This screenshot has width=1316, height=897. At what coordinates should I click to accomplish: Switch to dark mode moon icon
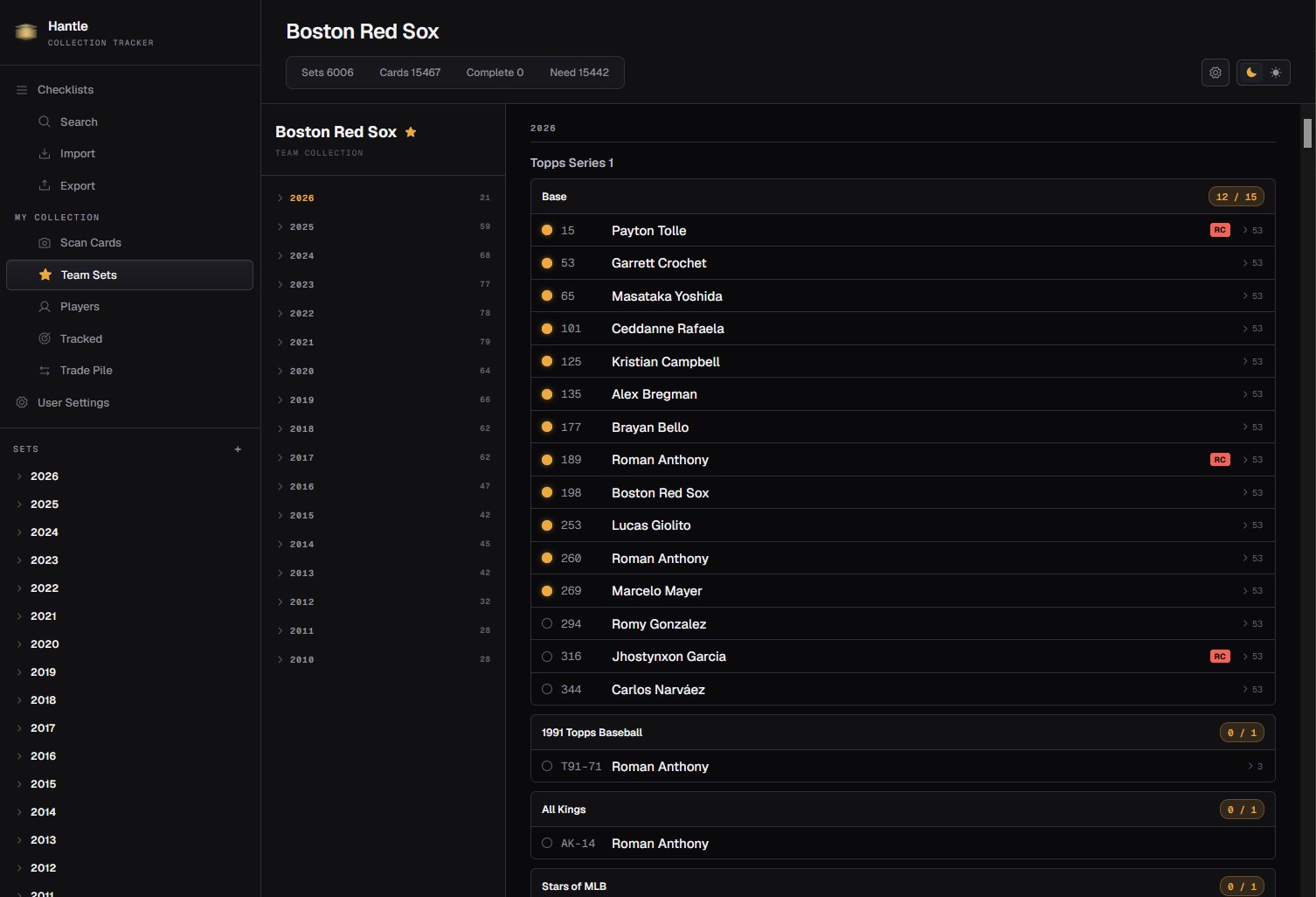(x=1251, y=73)
